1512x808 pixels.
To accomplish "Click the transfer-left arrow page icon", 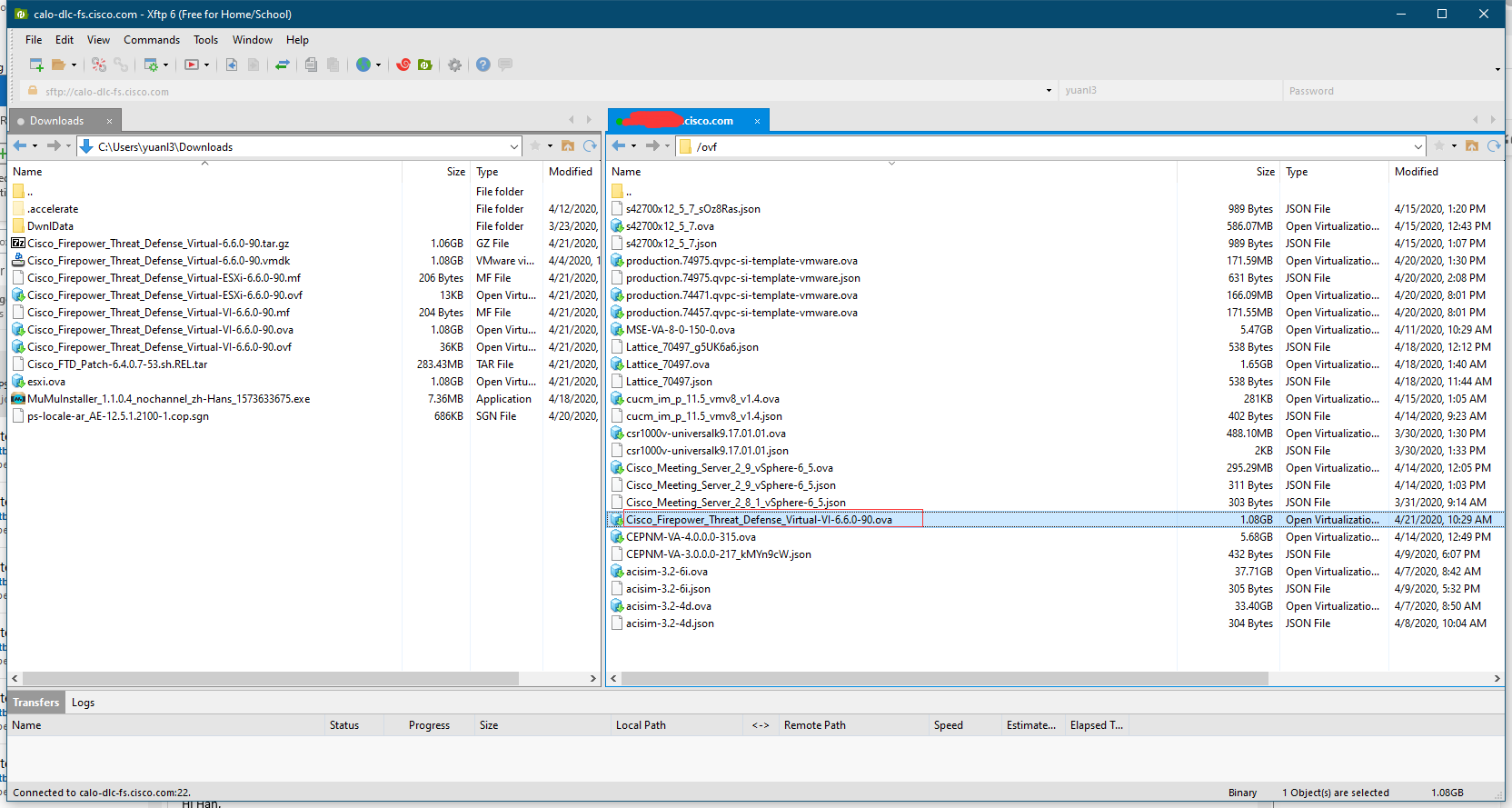I will pos(232,65).
